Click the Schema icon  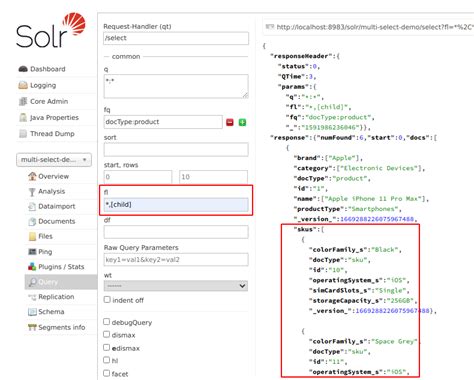(x=32, y=312)
